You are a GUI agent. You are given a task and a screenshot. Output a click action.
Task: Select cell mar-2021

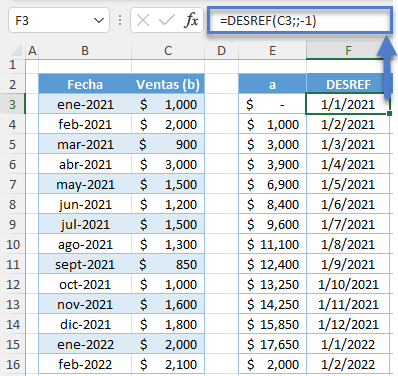[85, 144]
